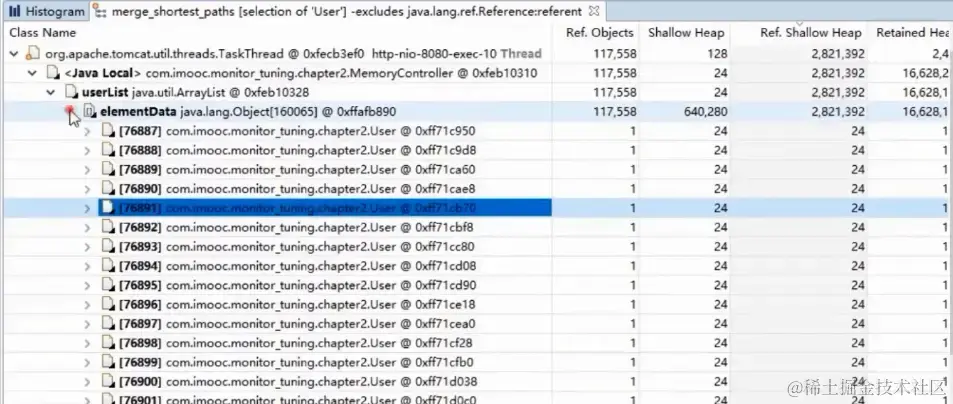Click the object icon of [76895] User
Screen dimensions: 953x404
[108, 285]
